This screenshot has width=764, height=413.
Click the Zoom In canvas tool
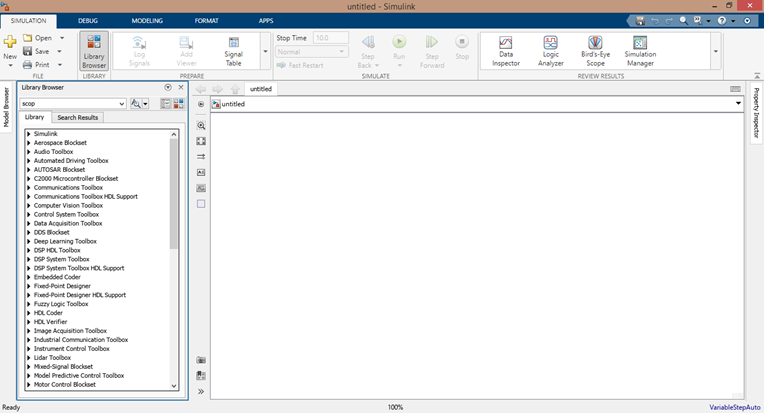point(201,126)
